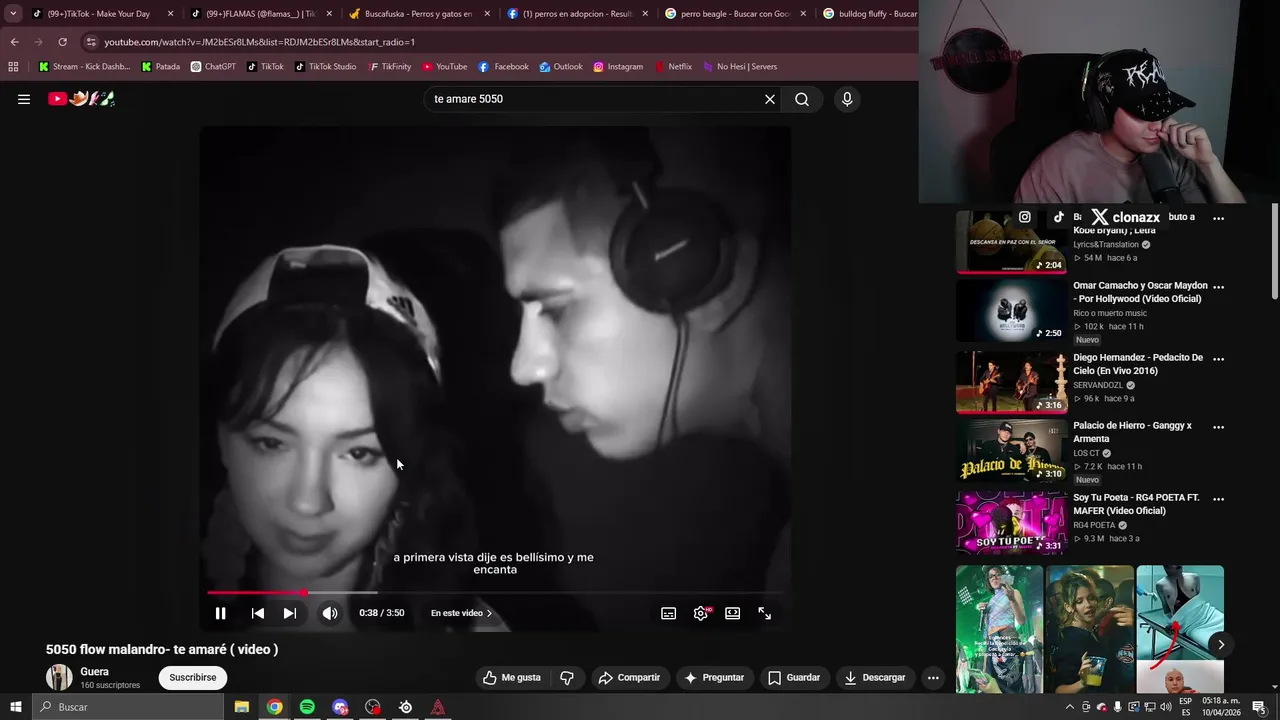
Task: Clear the 'te amare 5050' search text
Action: click(x=770, y=99)
